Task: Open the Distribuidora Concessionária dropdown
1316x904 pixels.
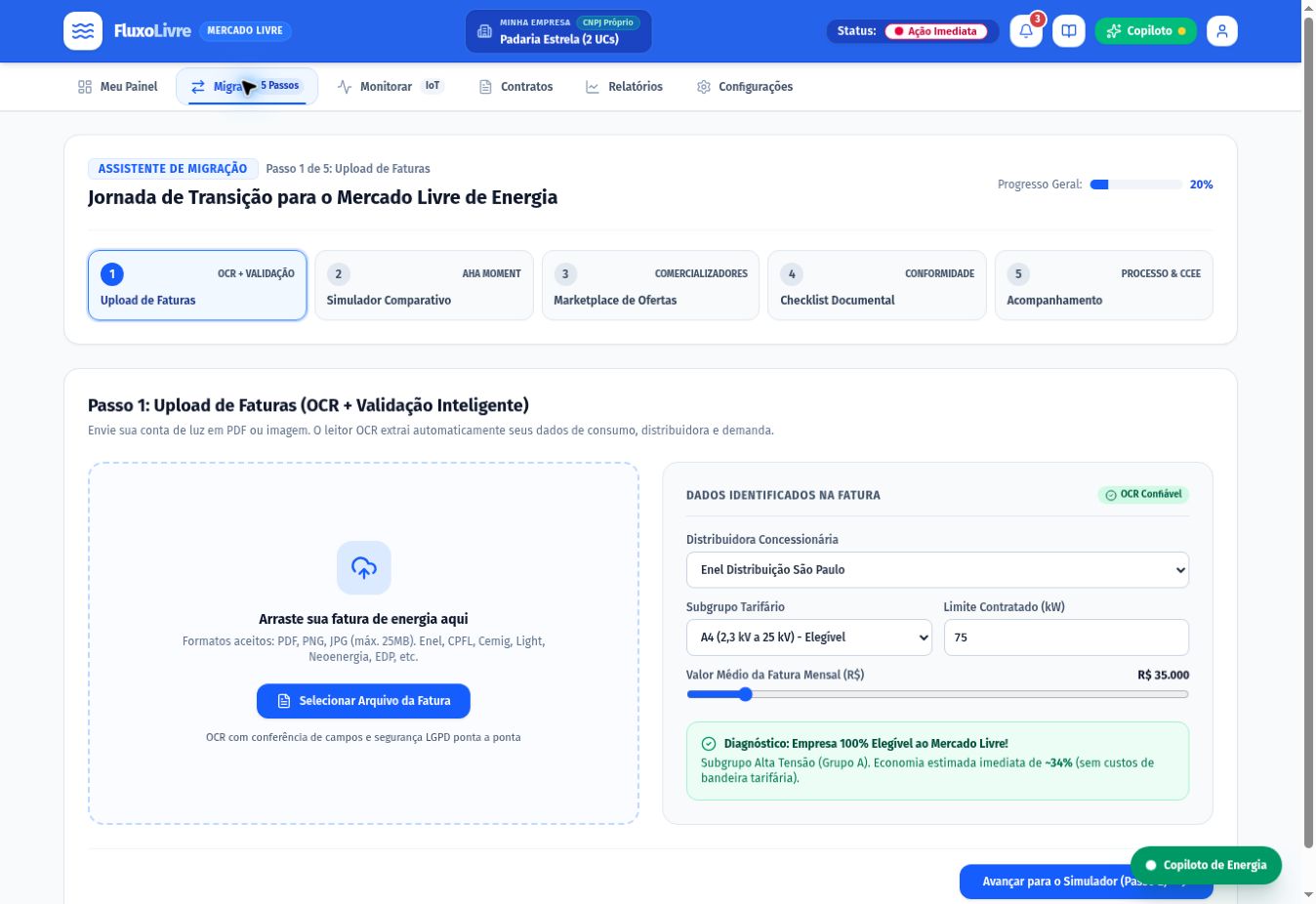Action: click(937, 570)
